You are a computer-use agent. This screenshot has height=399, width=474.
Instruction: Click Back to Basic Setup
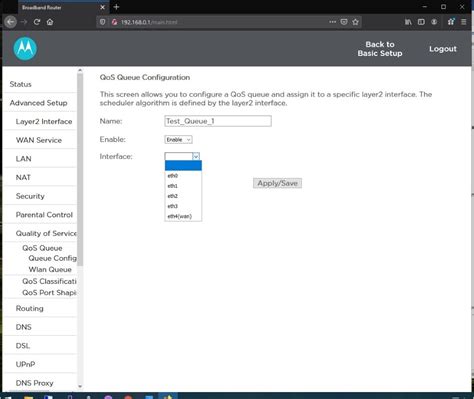pyautogui.click(x=380, y=49)
